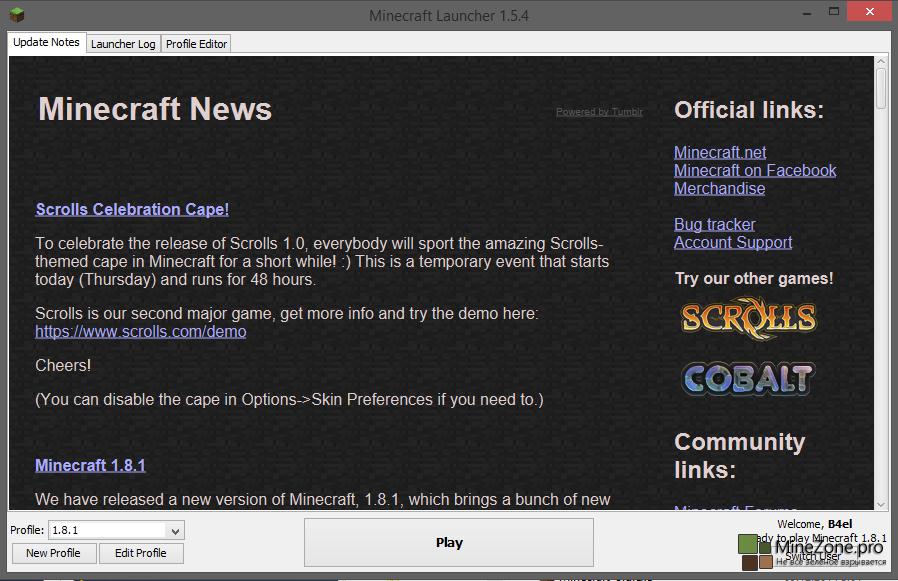Open the Minecraft on Facebook link
The height and width of the screenshot is (581, 898).
pyautogui.click(x=755, y=170)
